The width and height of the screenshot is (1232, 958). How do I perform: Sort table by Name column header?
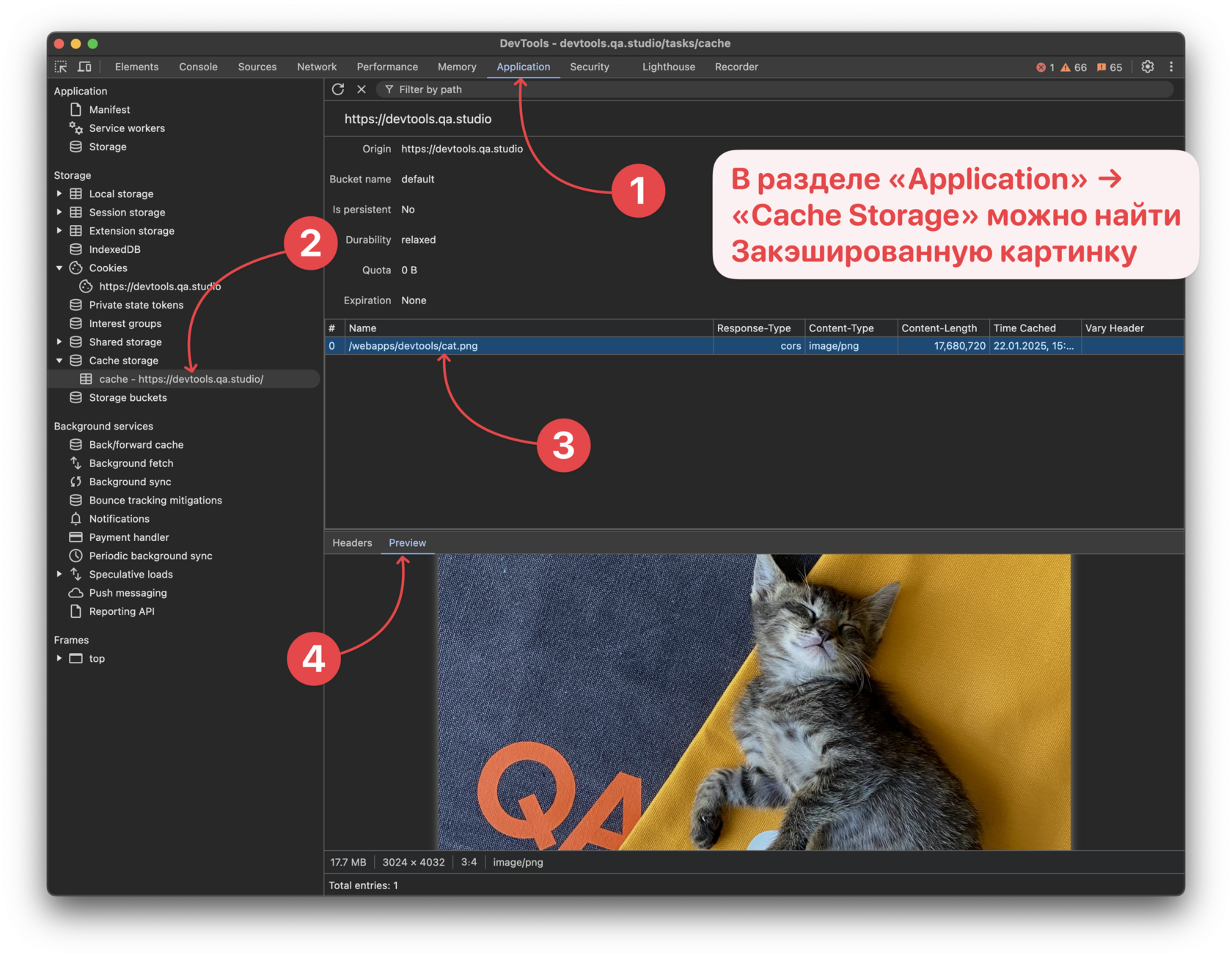[x=528, y=328]
